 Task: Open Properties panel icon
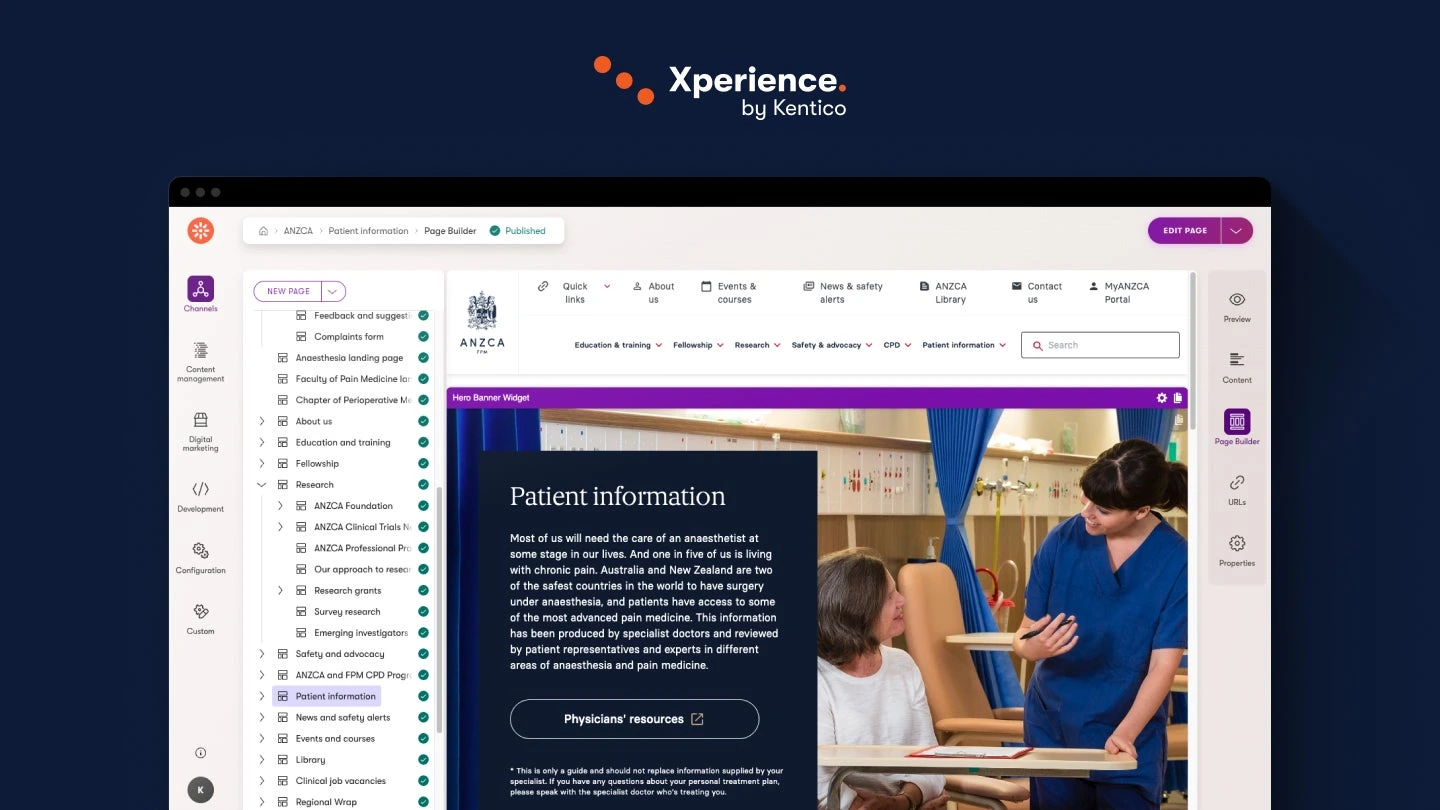pyautogui.click(x=1237, y=544)
